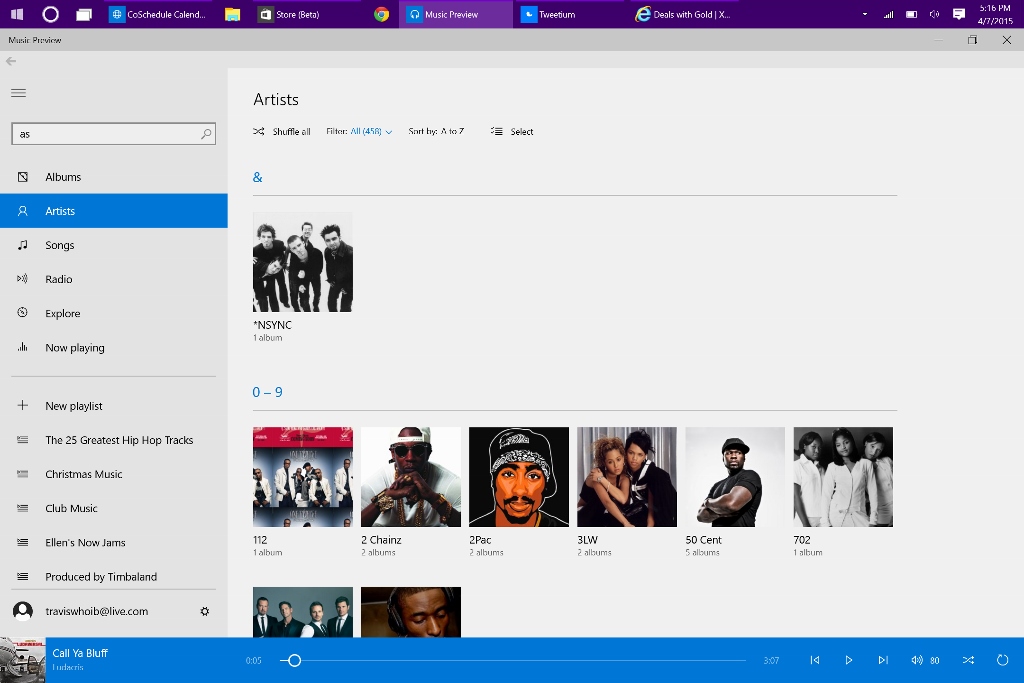This screenshot has height=683, width=1024.
Task: Open the action center notification icon
Action: click(959, 14)
